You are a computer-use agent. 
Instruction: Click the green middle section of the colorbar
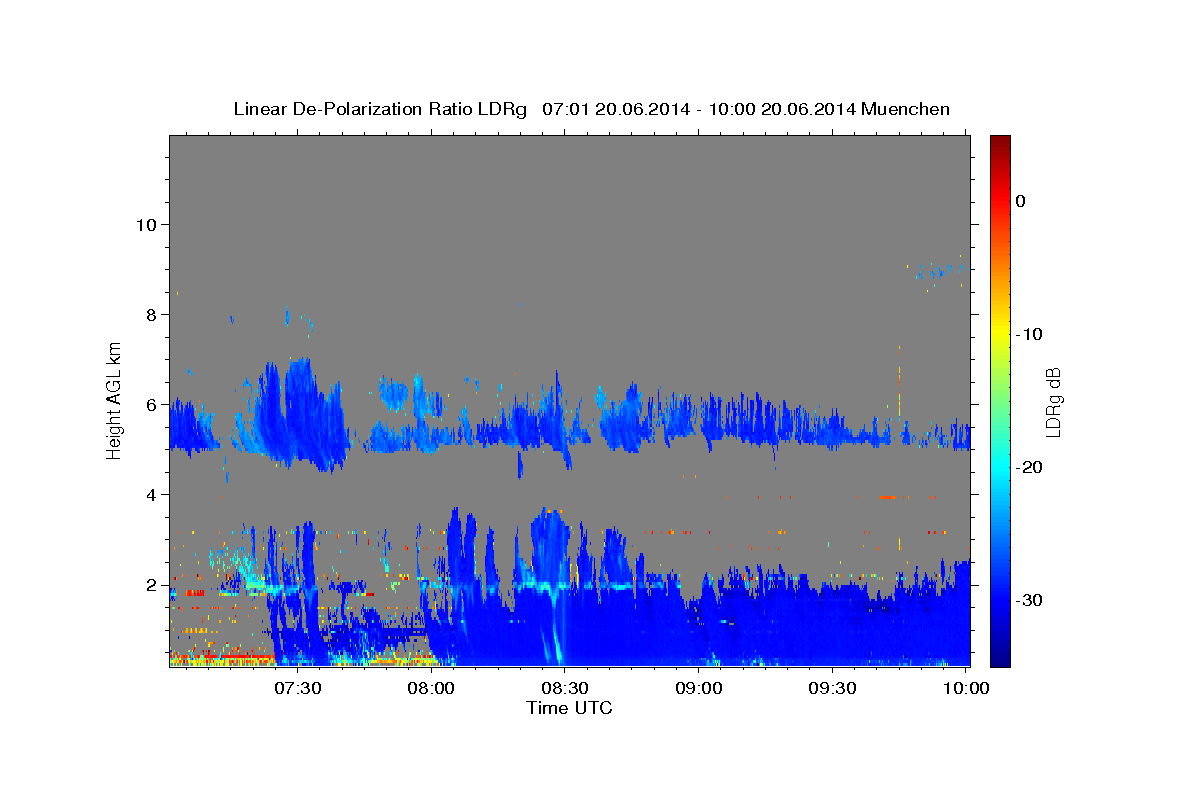pyautogui.click(x=999, y=400)
